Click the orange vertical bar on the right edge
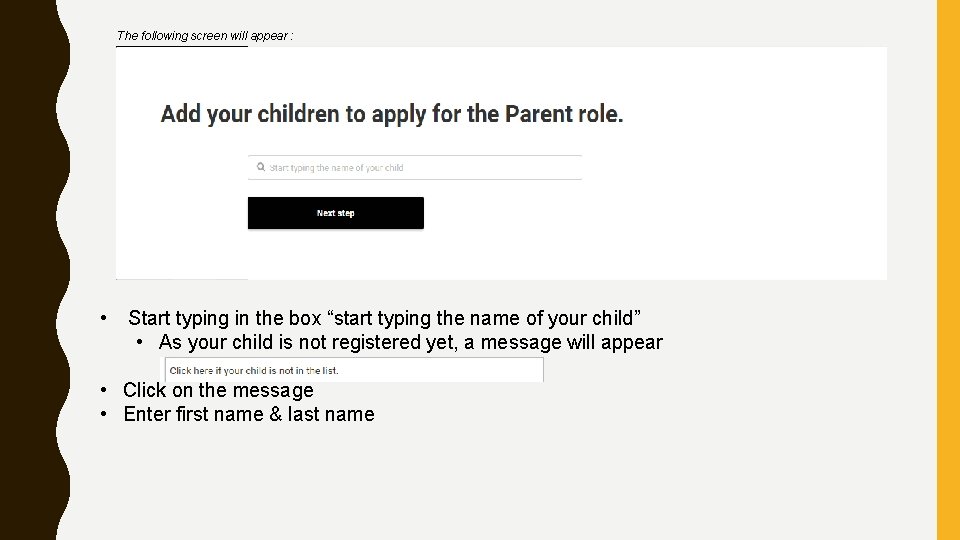The image size is (960, 540). click(x=948, y=270)
